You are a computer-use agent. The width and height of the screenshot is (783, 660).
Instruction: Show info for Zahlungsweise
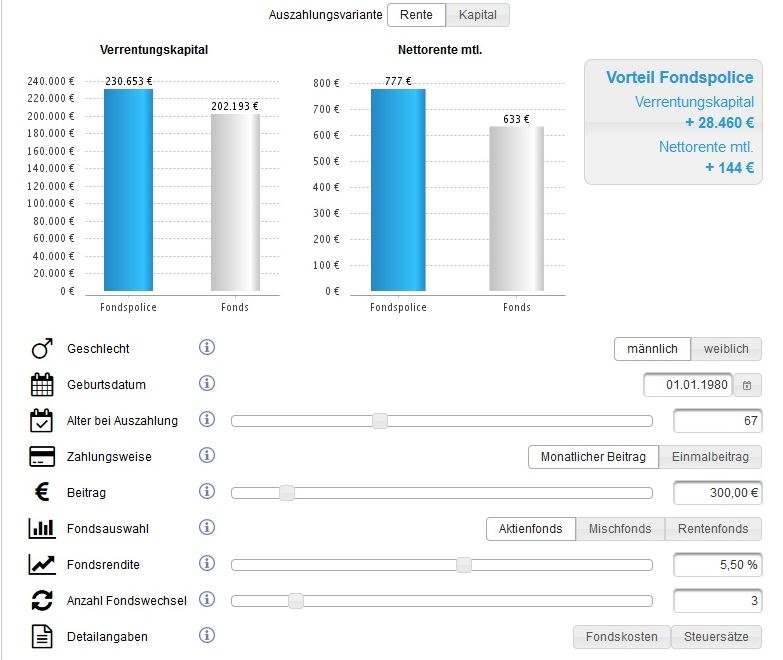207,456
